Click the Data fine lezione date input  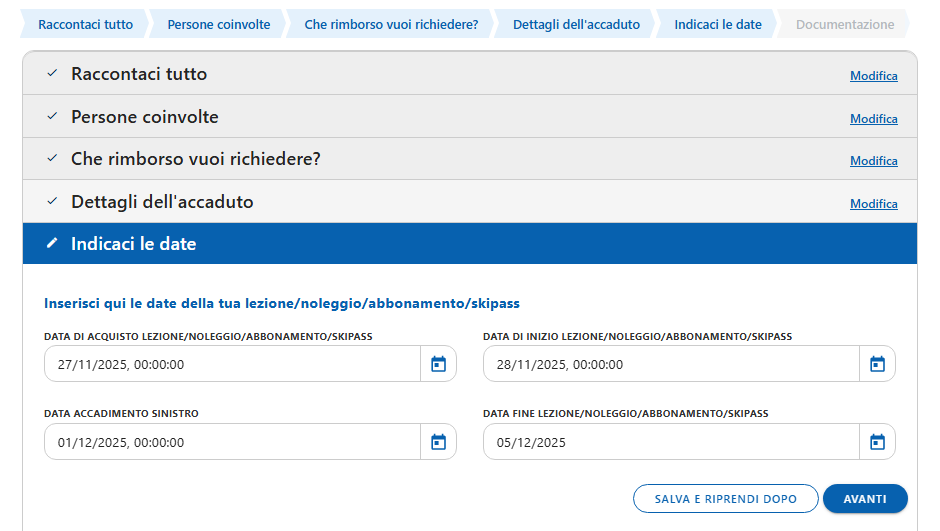670,442
